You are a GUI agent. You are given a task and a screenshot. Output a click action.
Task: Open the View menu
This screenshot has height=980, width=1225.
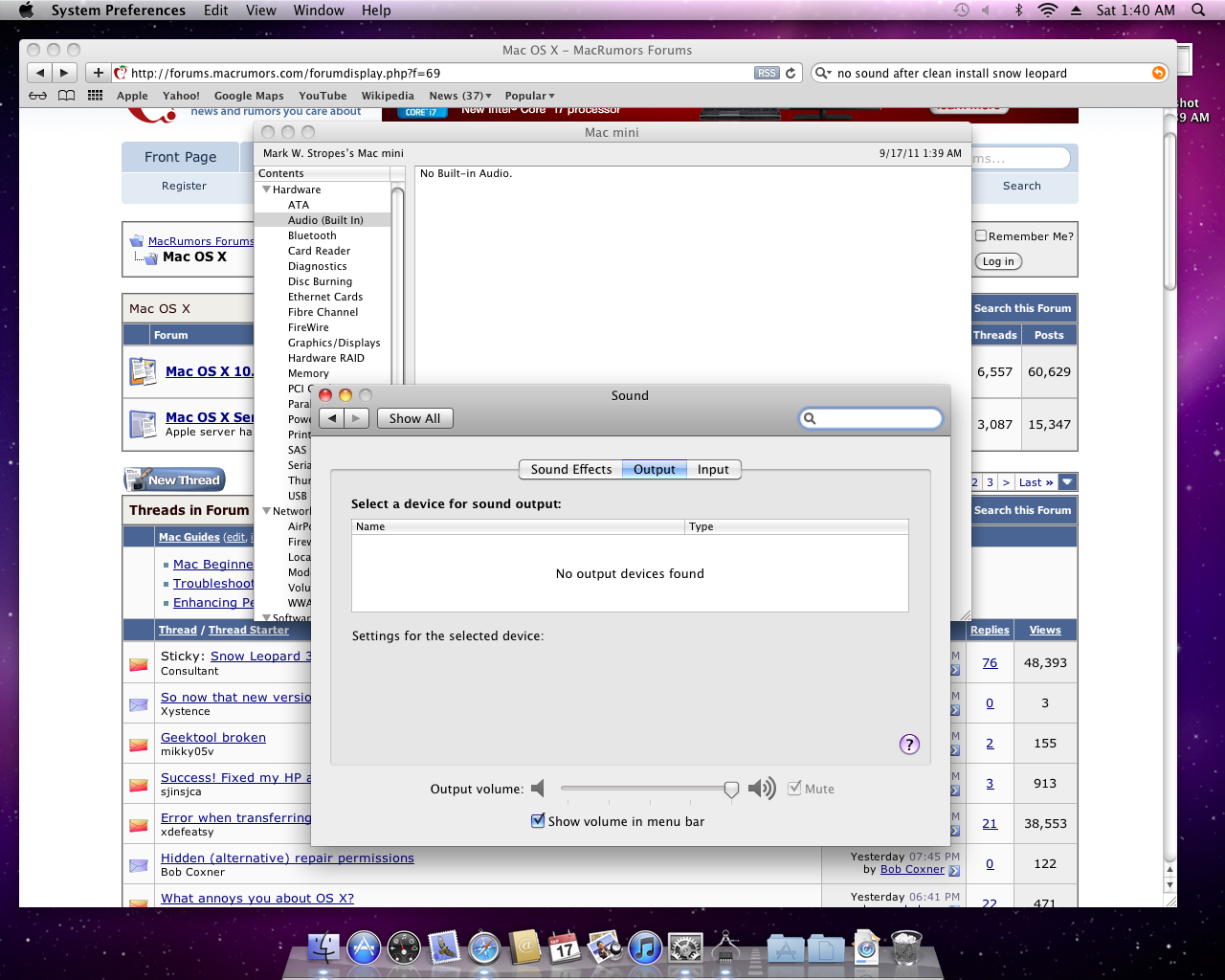pyautogui.click(x=261, y=10)
